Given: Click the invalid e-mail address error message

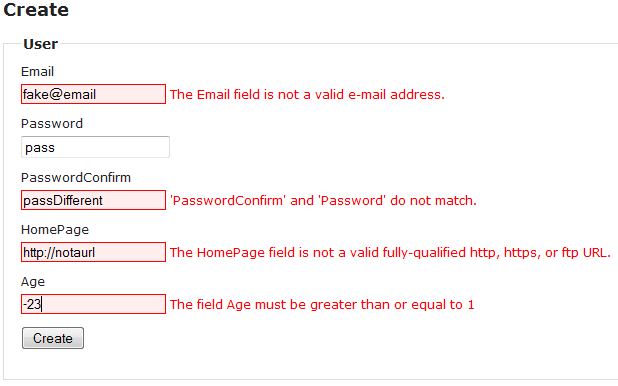Looking at the screenshot, I should [x=307, y=95].
